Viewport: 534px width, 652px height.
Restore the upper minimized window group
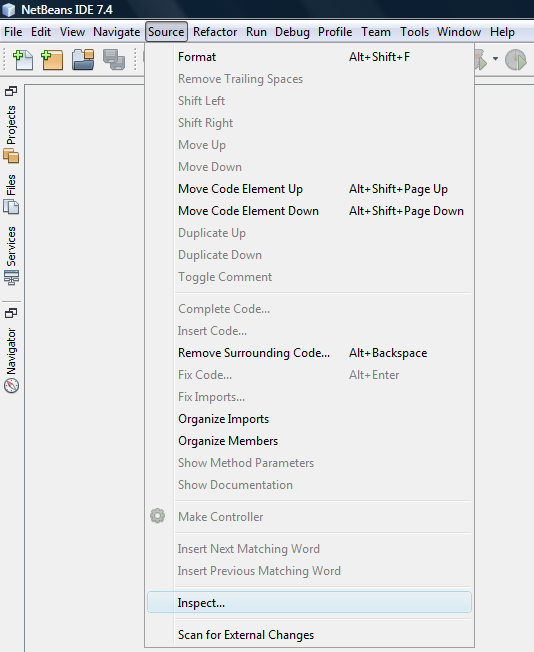pos(11,91)
